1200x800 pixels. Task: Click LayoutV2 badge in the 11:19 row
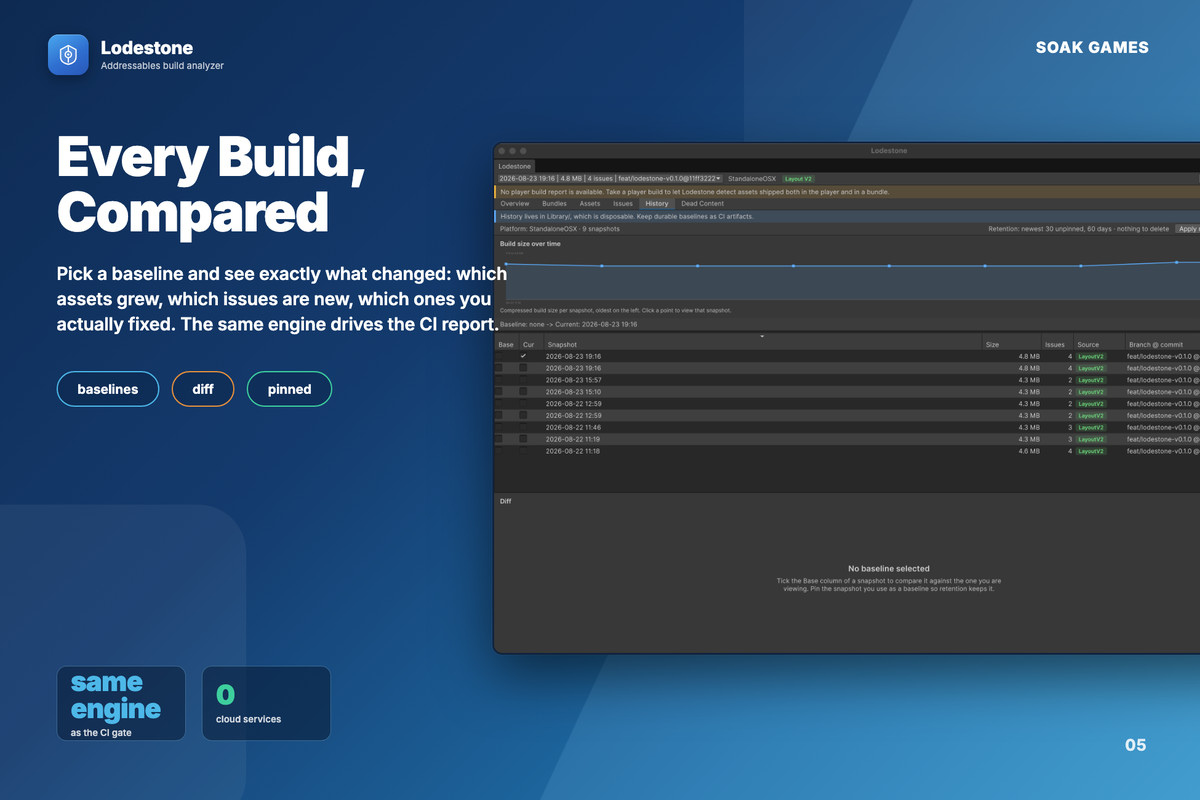1091,439
